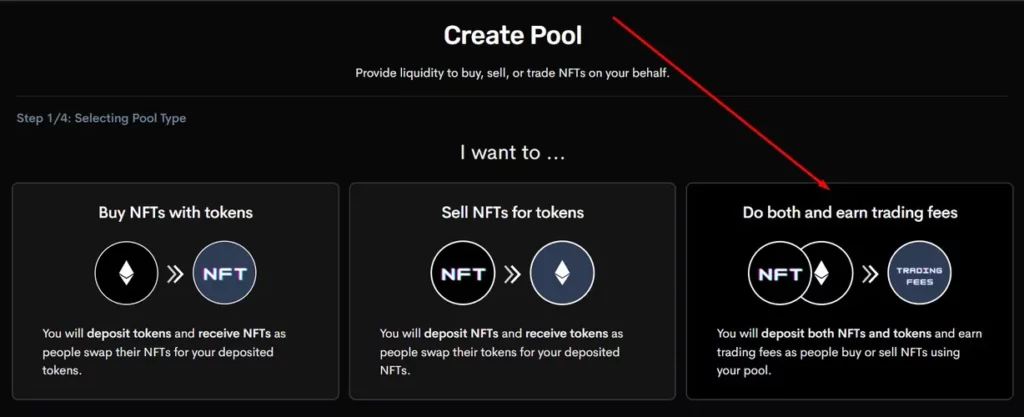1024x417 pixels.
Task: Click the Create Pool page title
Action: (x=513, y=35)
